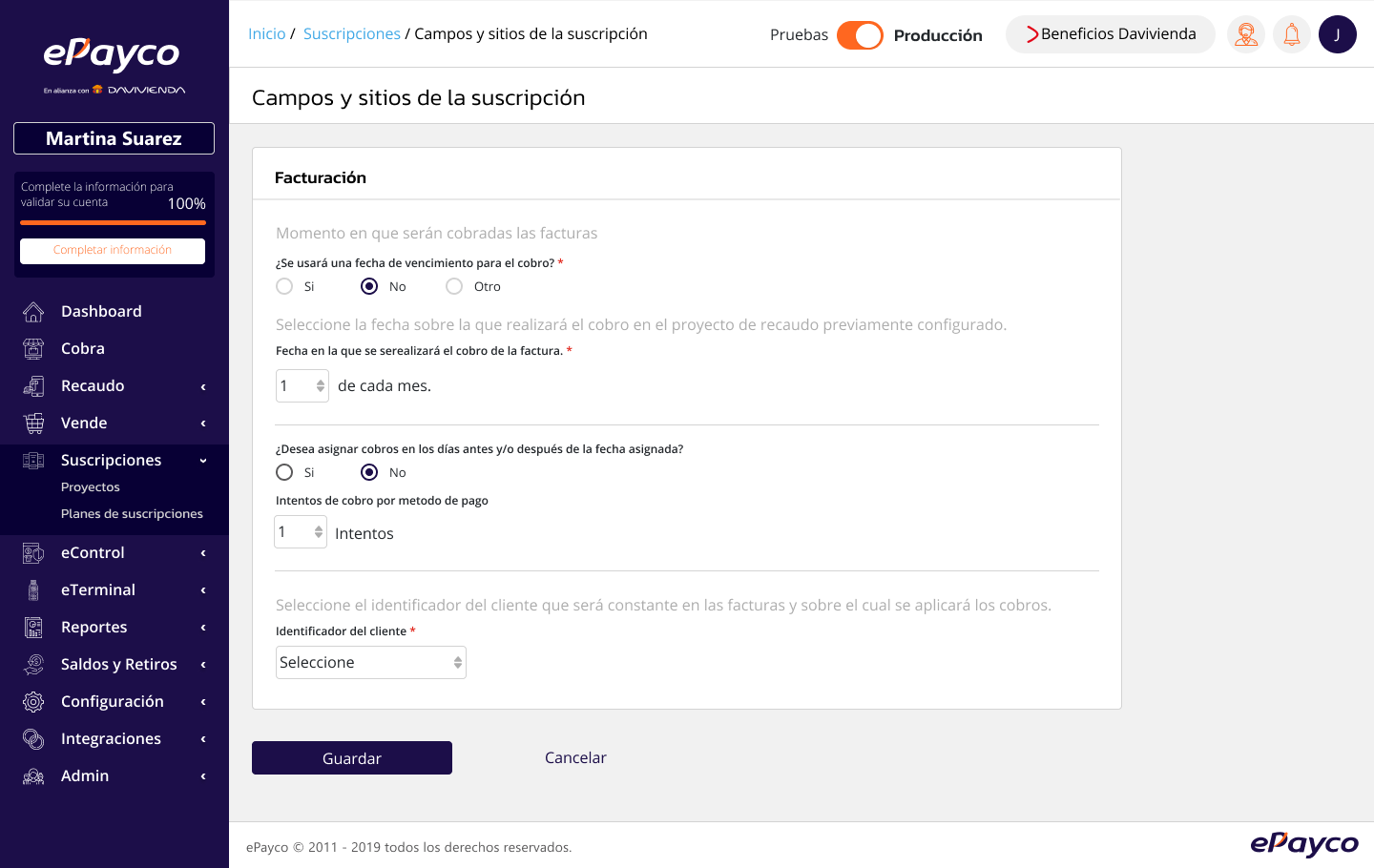Click the notification bell icon
1374x868 pixels.
click(x=1291, y=35)
